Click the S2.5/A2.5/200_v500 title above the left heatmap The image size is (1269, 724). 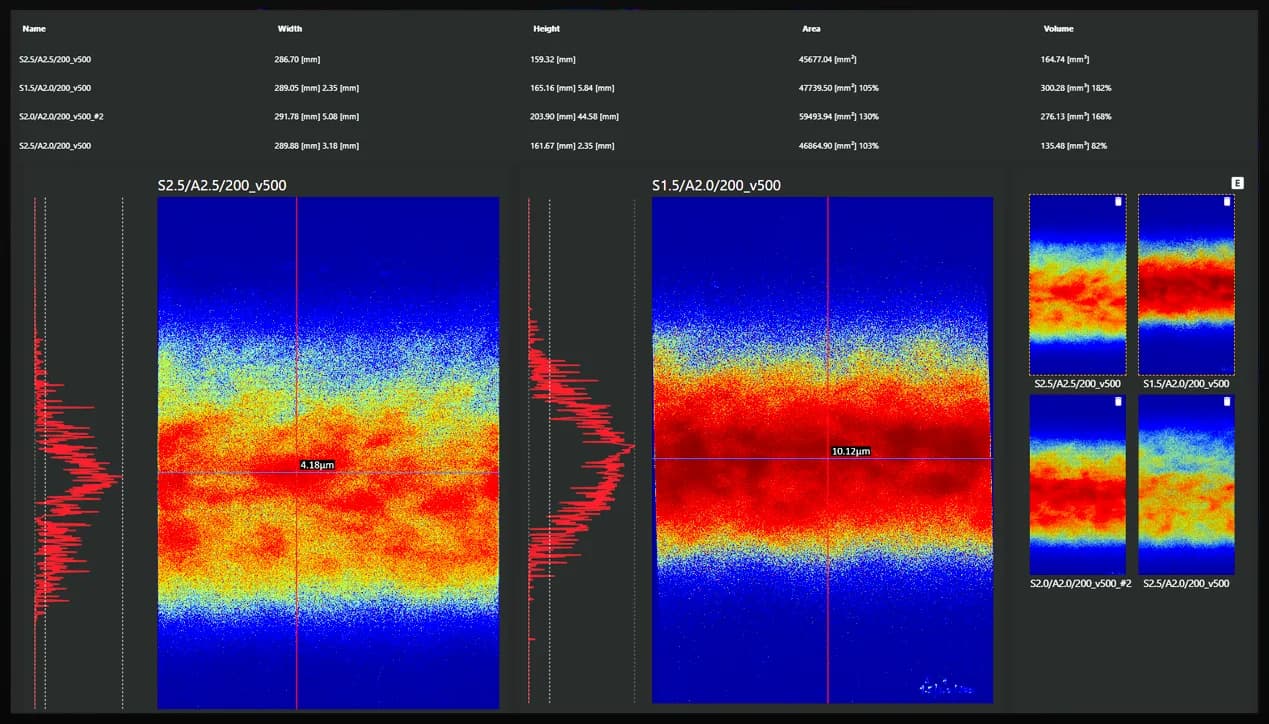pos(224,185)
